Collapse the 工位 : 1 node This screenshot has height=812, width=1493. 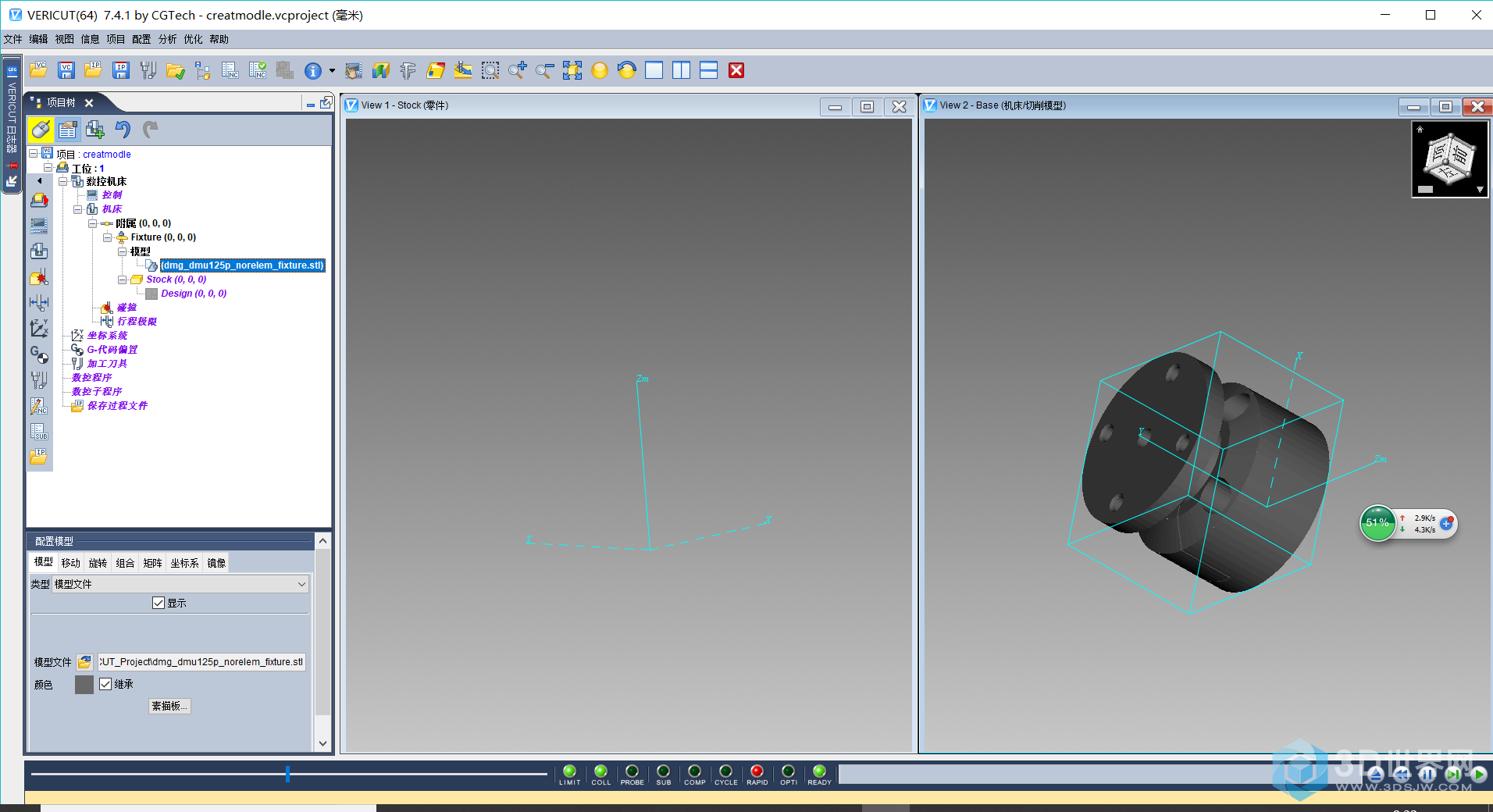click(48, 167)
